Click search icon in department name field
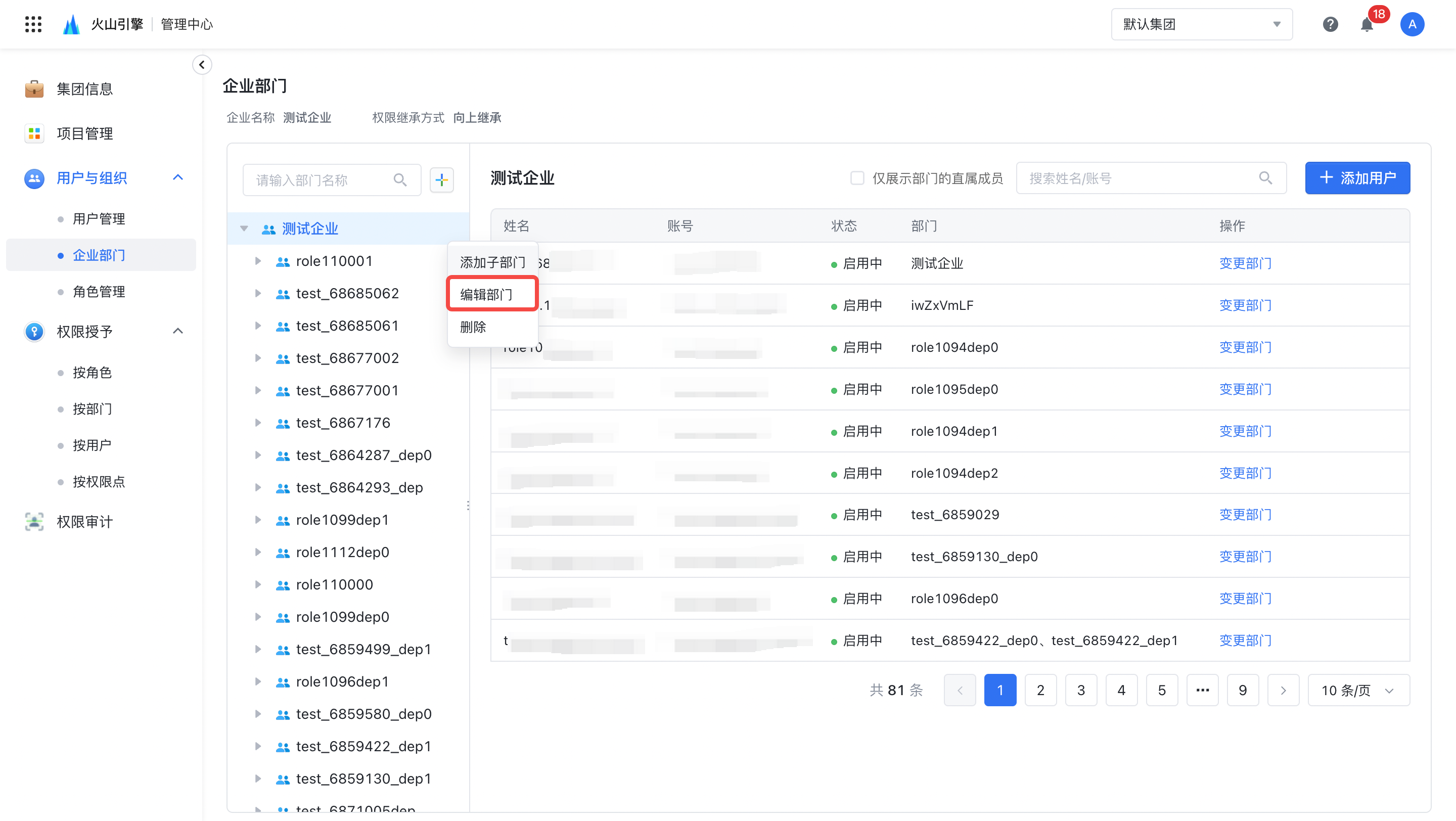 400,179
